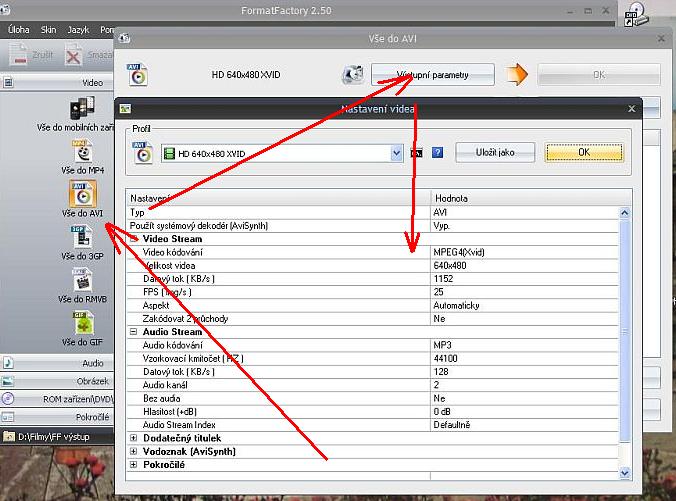
Task: Expand the Pokročilé settings group
Action: (134, 465)
